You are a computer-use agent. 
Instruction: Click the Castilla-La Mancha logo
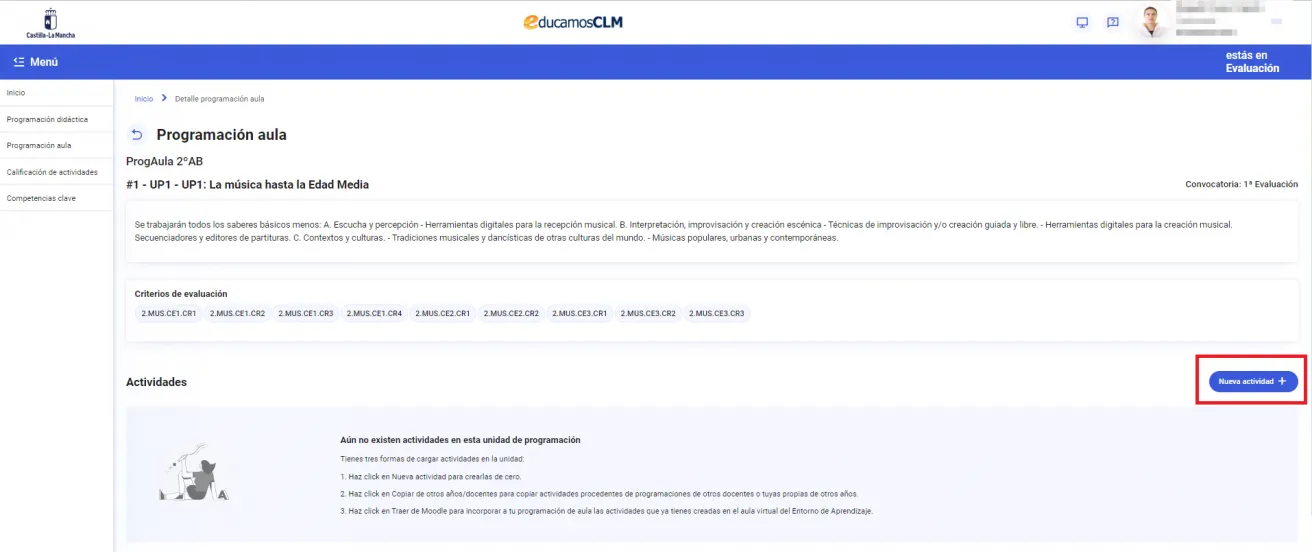click(x=50, y=23)
